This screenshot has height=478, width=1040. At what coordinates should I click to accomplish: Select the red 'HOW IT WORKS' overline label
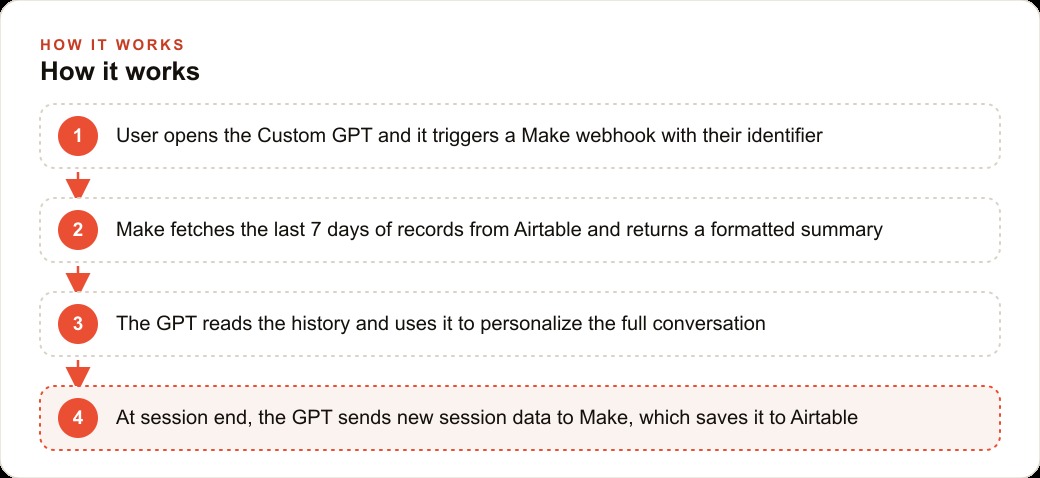[x=112, y=45]
